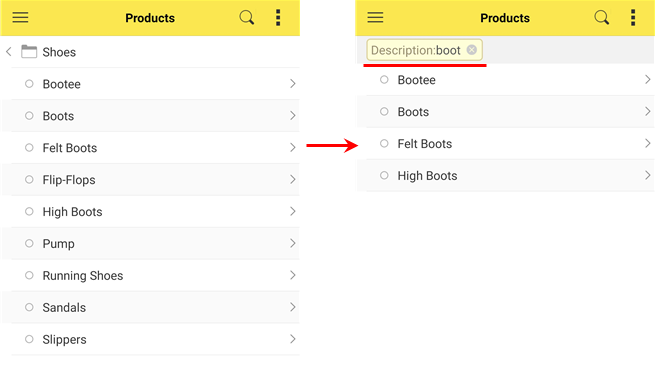This screenshot has height=379, width=655.
Task: Tap search icon in left Products screen
Action: pos(246,18)
